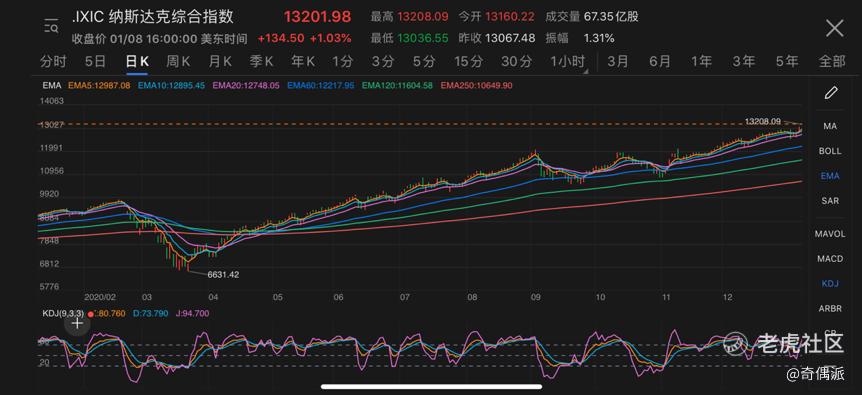Click the J:94.700 value
This screenshot has width=862, height=395.
(192, 313)
